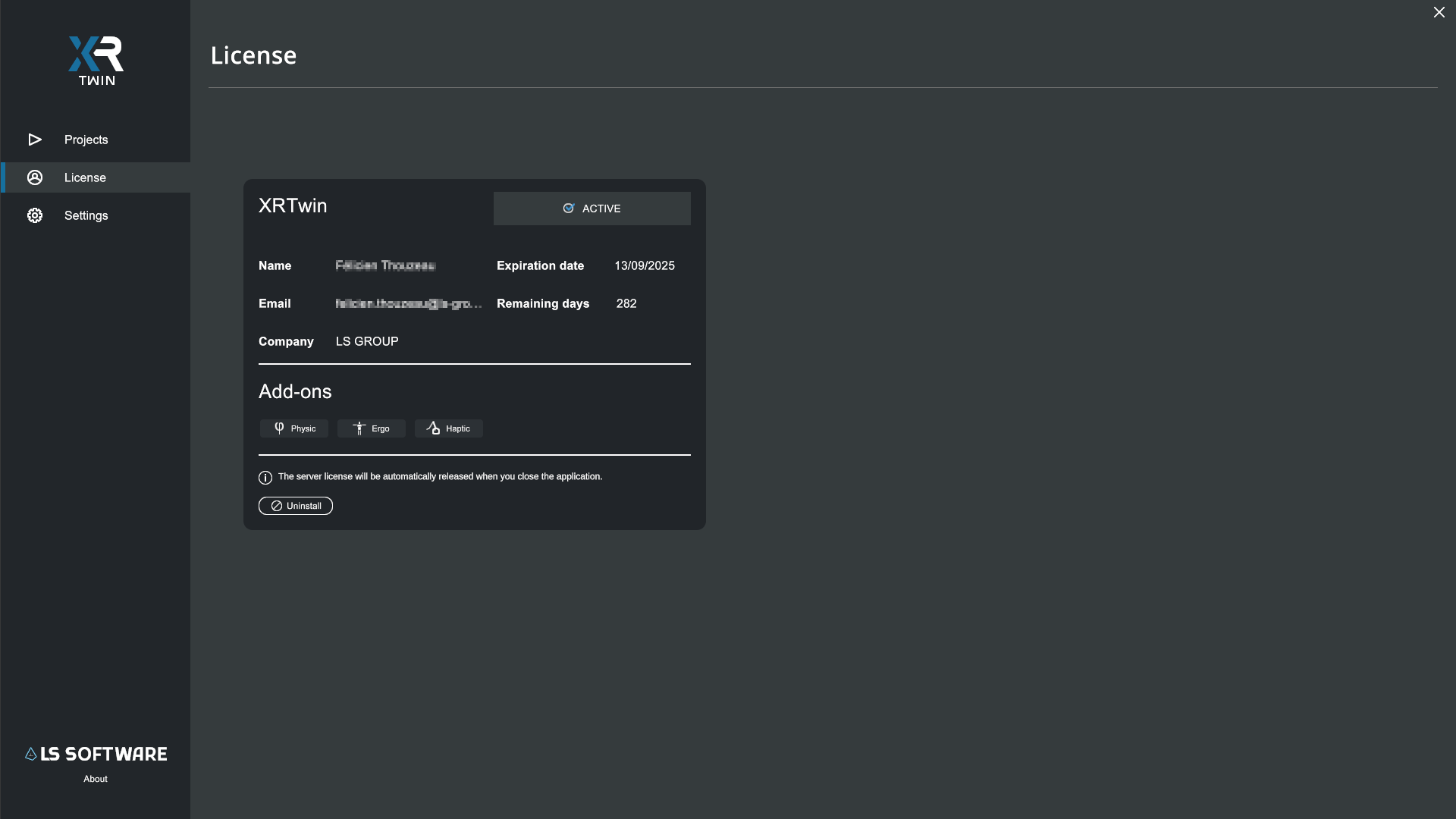
Task: Click the Projects play-triangle icon
Action: point(35,140)
